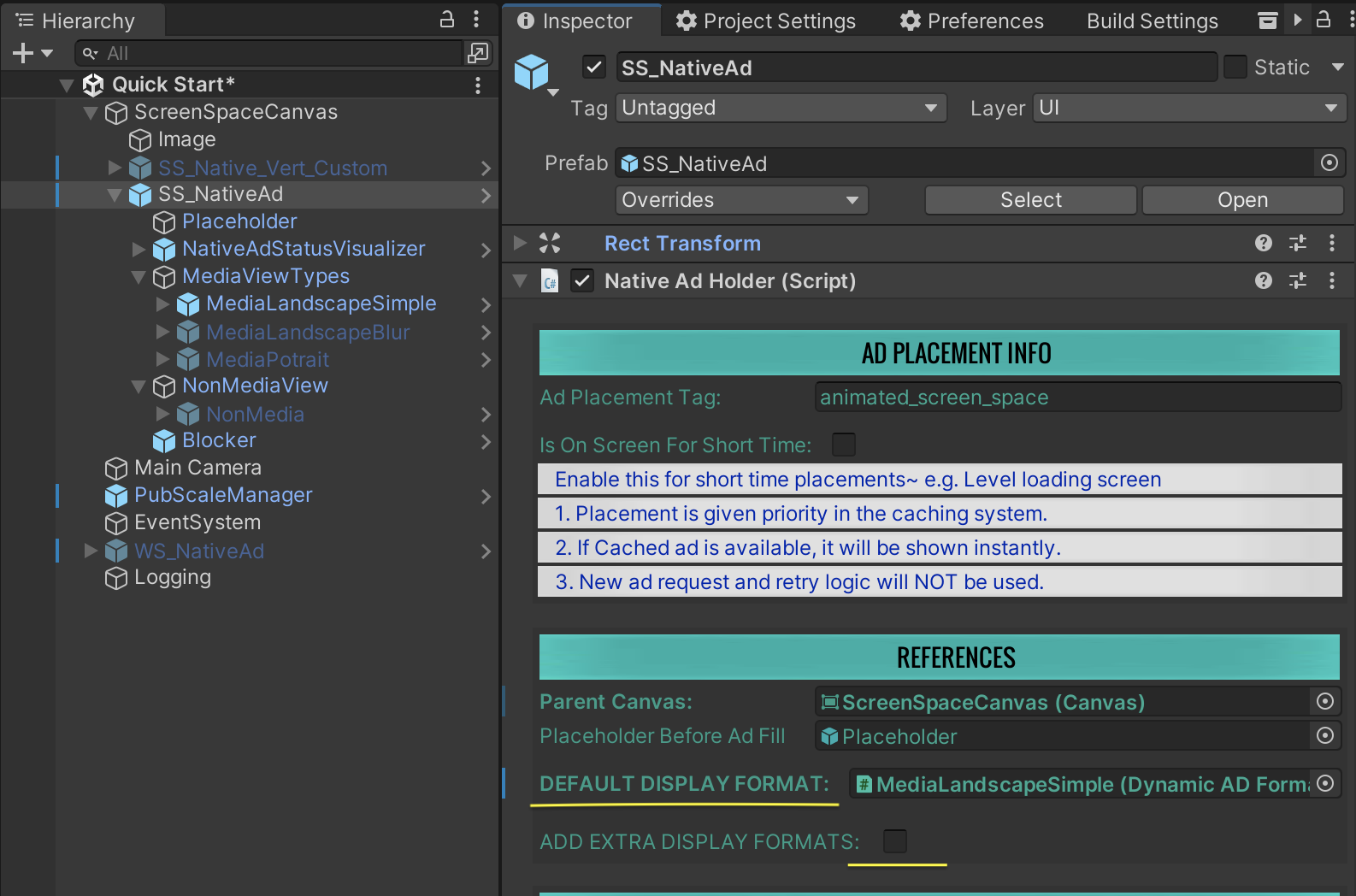The width and height of the screenshot is (1356, 896).
Task: Click the Ad Placement Tag text field
Action: point(1077,398)
